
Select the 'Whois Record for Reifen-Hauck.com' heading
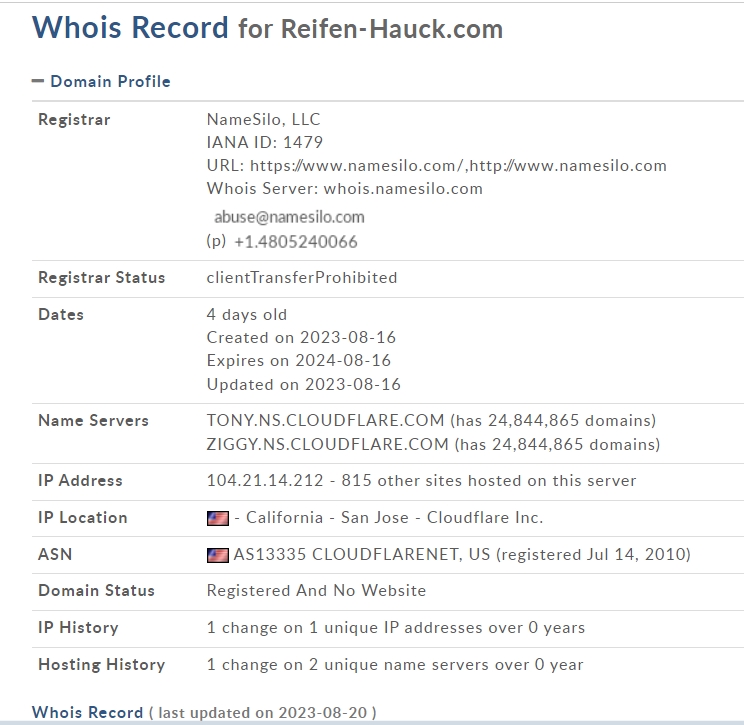point(268,28)
